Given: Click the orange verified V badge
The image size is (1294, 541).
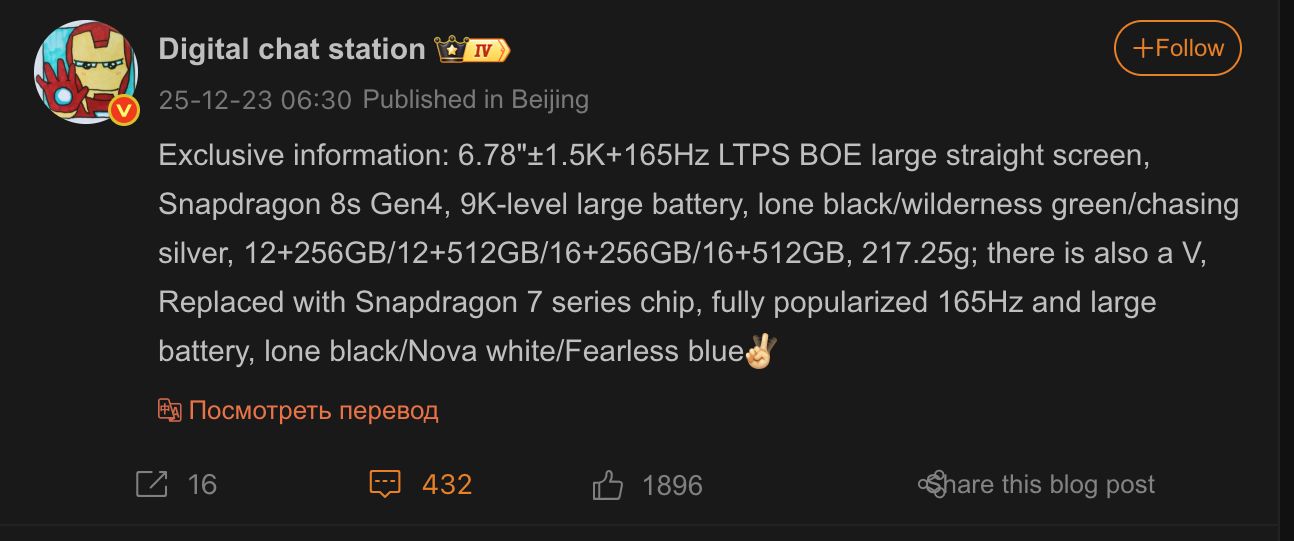Looking at the screenshot, I should [124, 110].
